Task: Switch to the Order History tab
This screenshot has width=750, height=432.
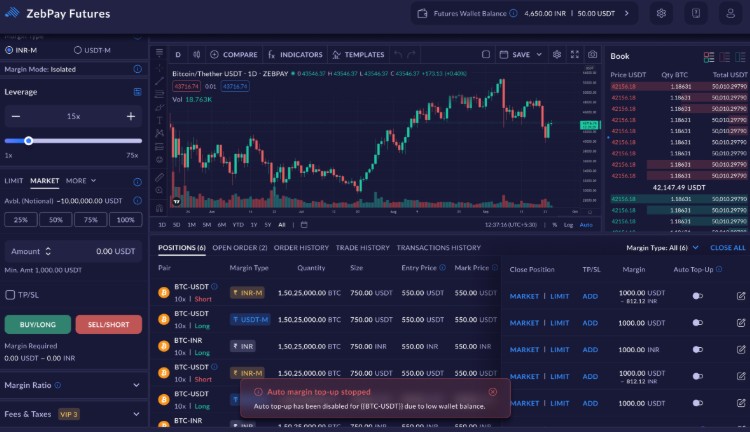Action: pos(301,247)
